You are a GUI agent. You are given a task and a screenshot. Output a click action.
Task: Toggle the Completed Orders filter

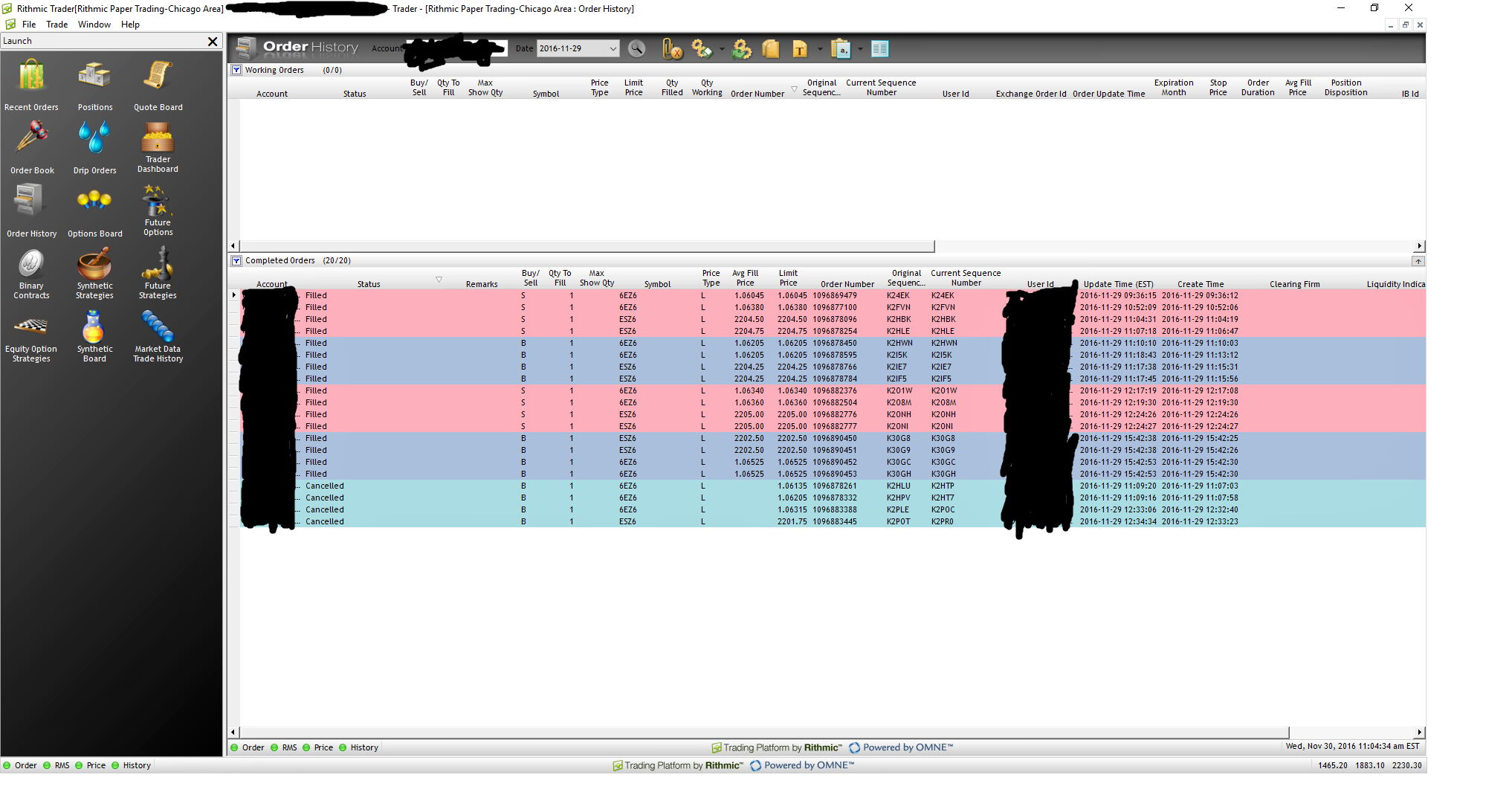[236, 260]
